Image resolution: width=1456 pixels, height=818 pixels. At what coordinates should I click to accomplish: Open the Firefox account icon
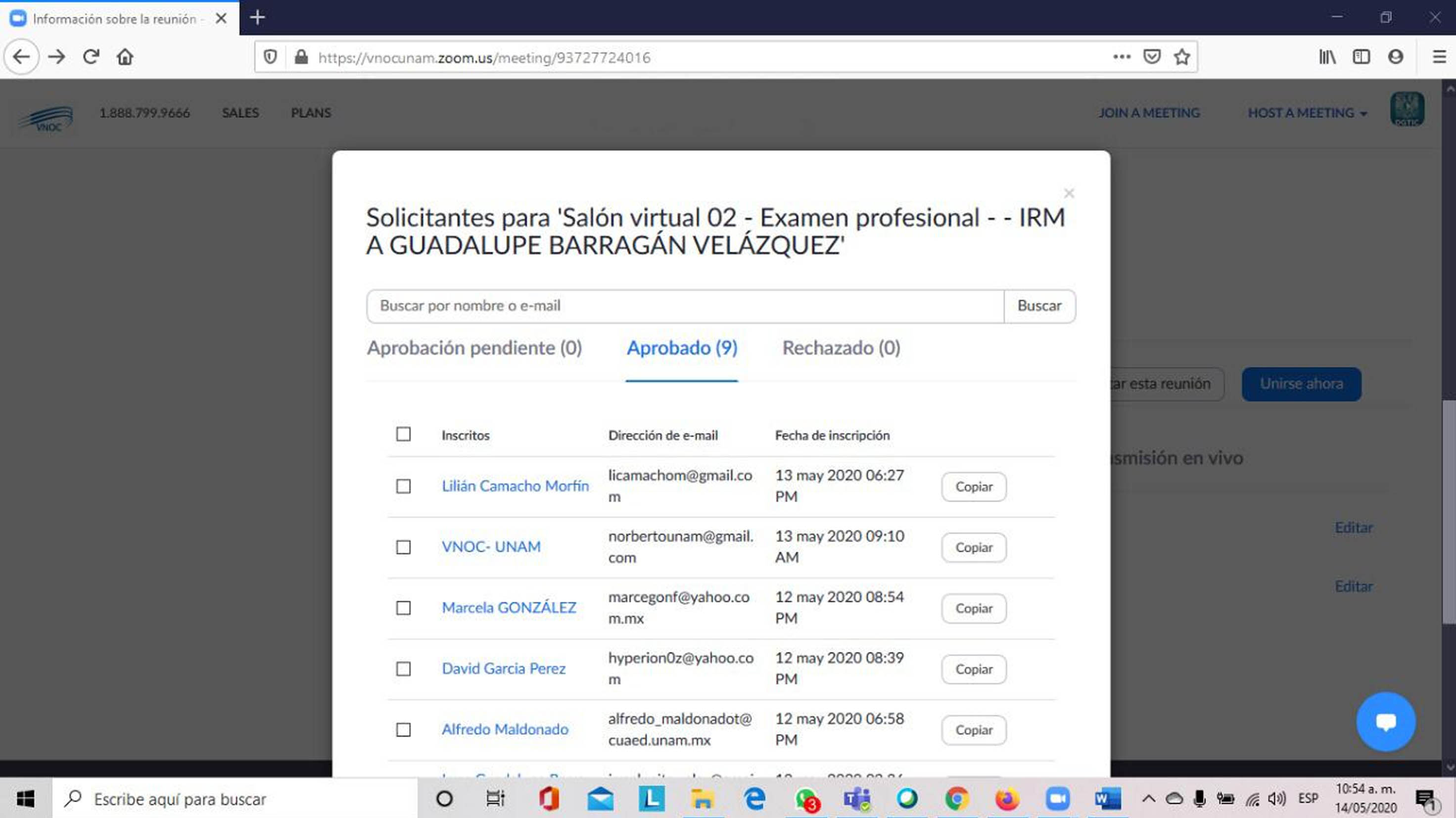(1396, 57)
